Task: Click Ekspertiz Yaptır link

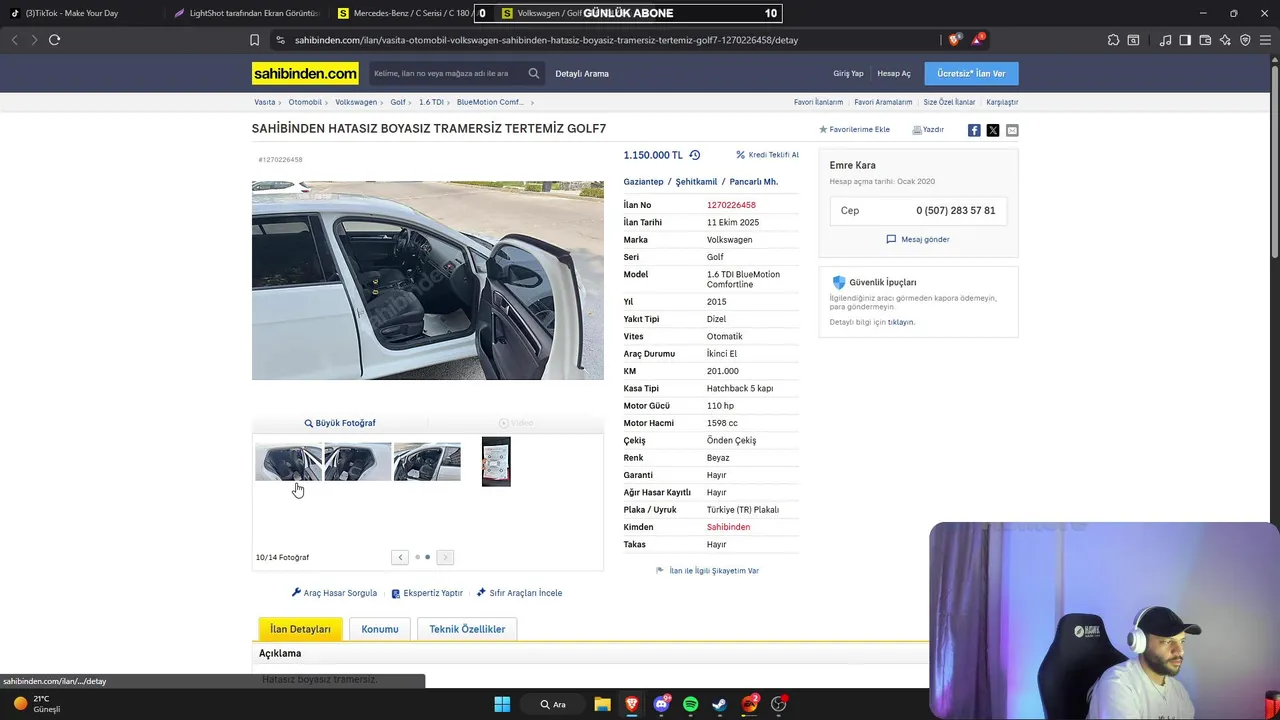Action: 427,593
